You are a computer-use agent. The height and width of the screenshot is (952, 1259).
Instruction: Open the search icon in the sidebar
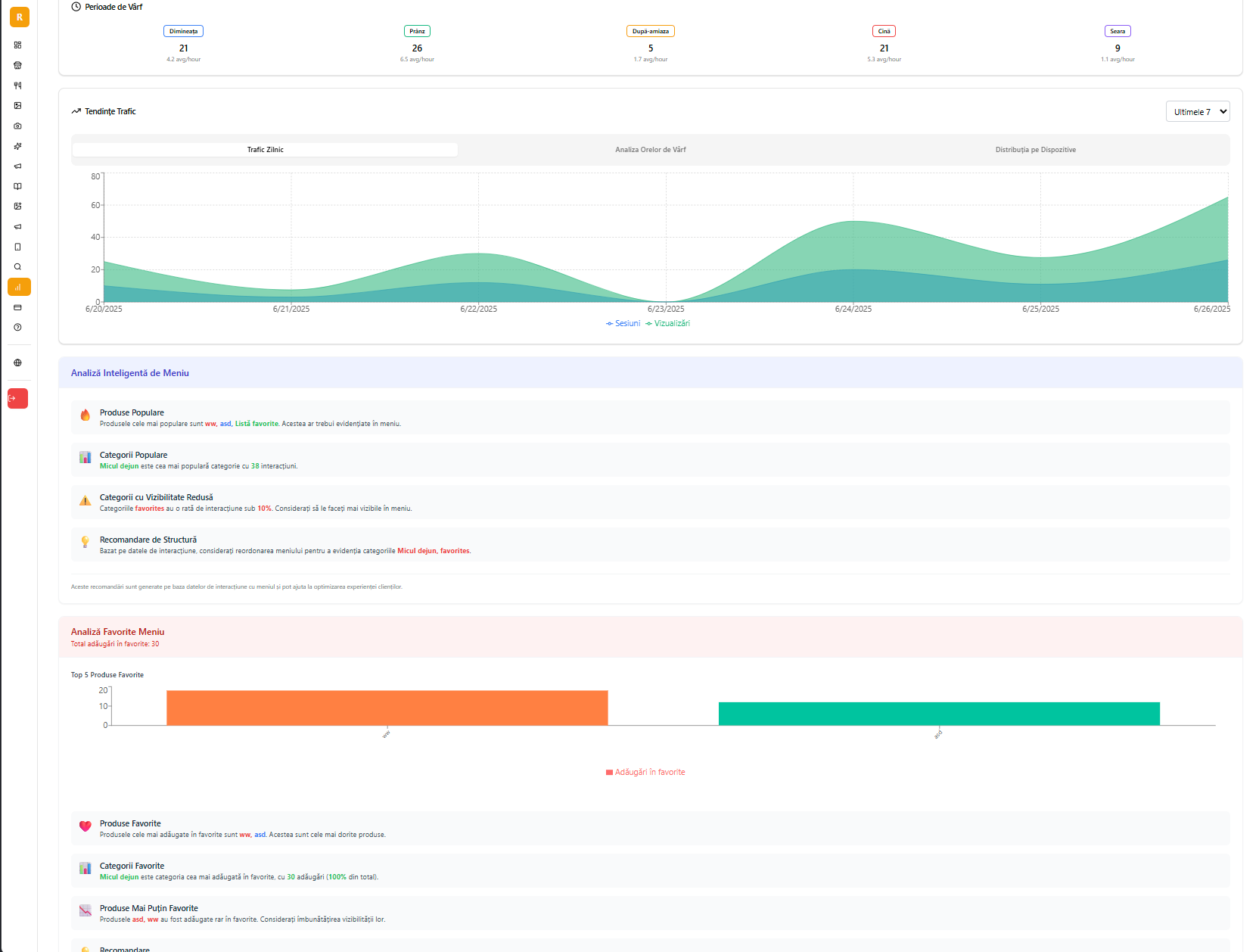pyautogui.click(x=17, y=266)
